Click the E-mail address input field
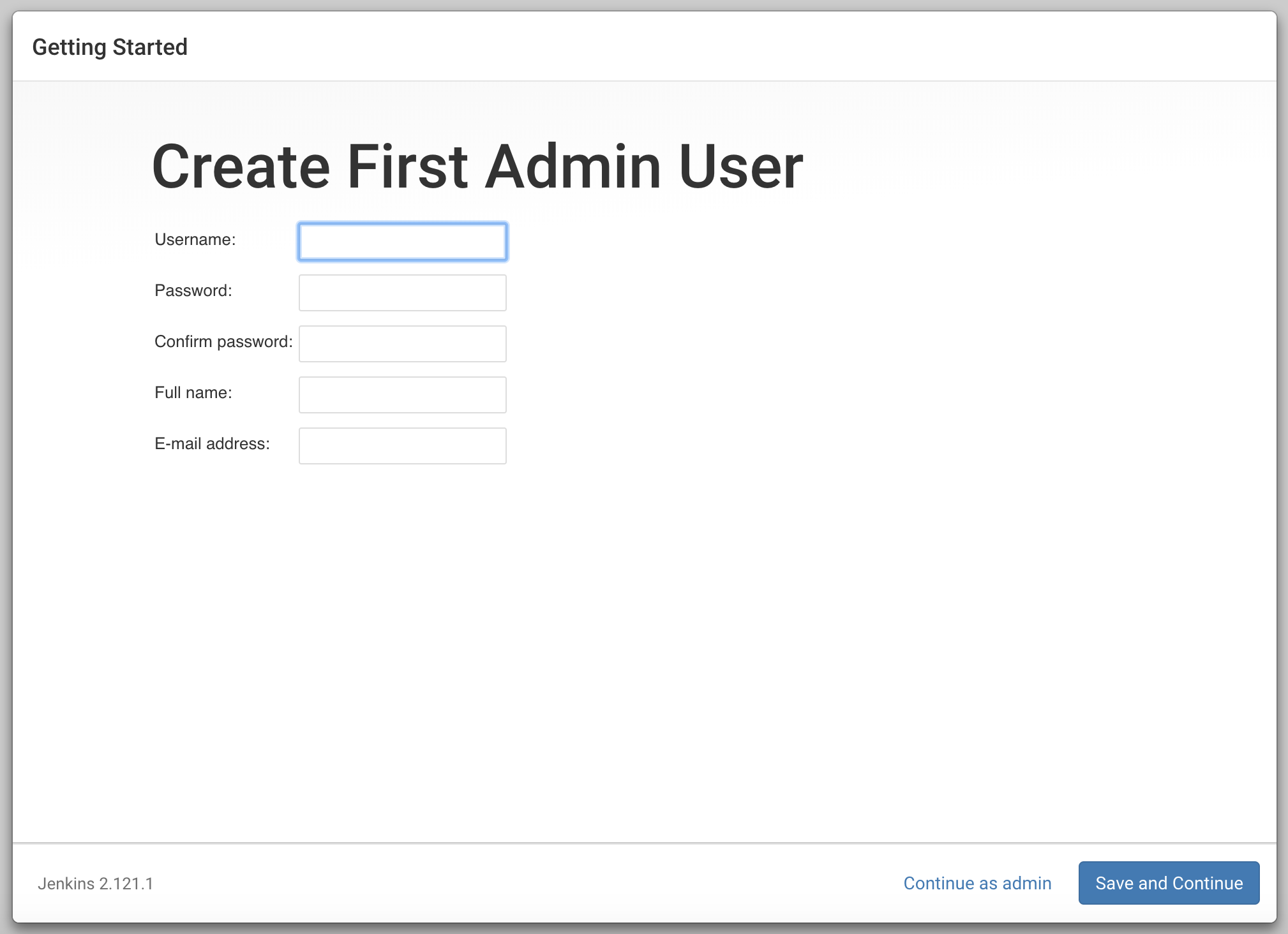 401,445
